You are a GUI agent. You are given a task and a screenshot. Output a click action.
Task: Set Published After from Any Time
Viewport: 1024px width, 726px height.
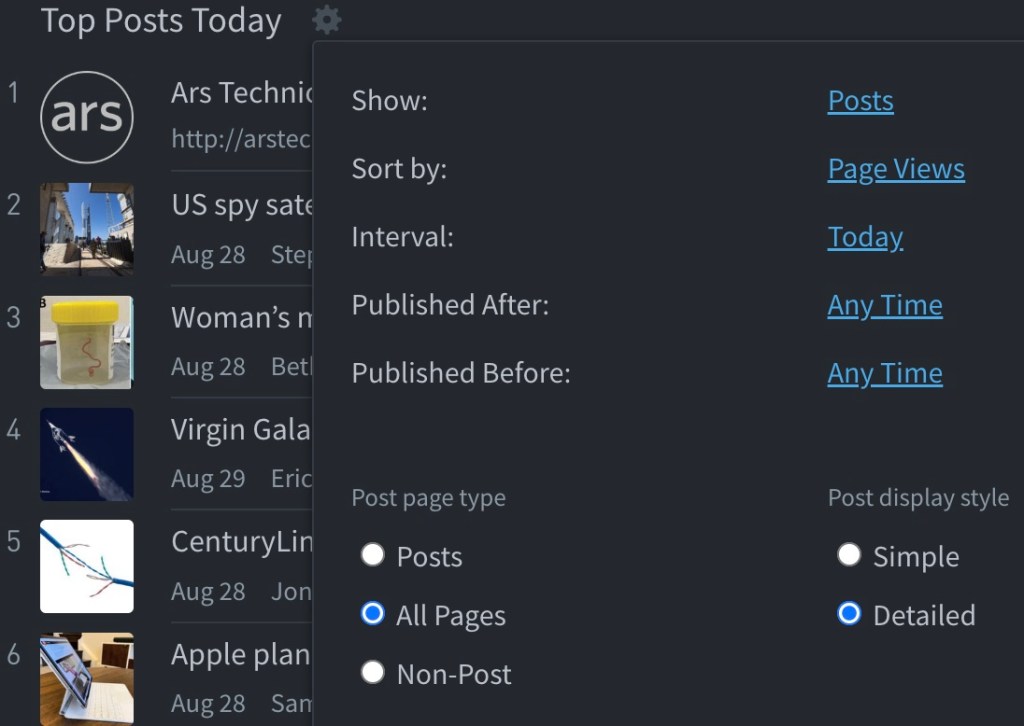point(885,306)
